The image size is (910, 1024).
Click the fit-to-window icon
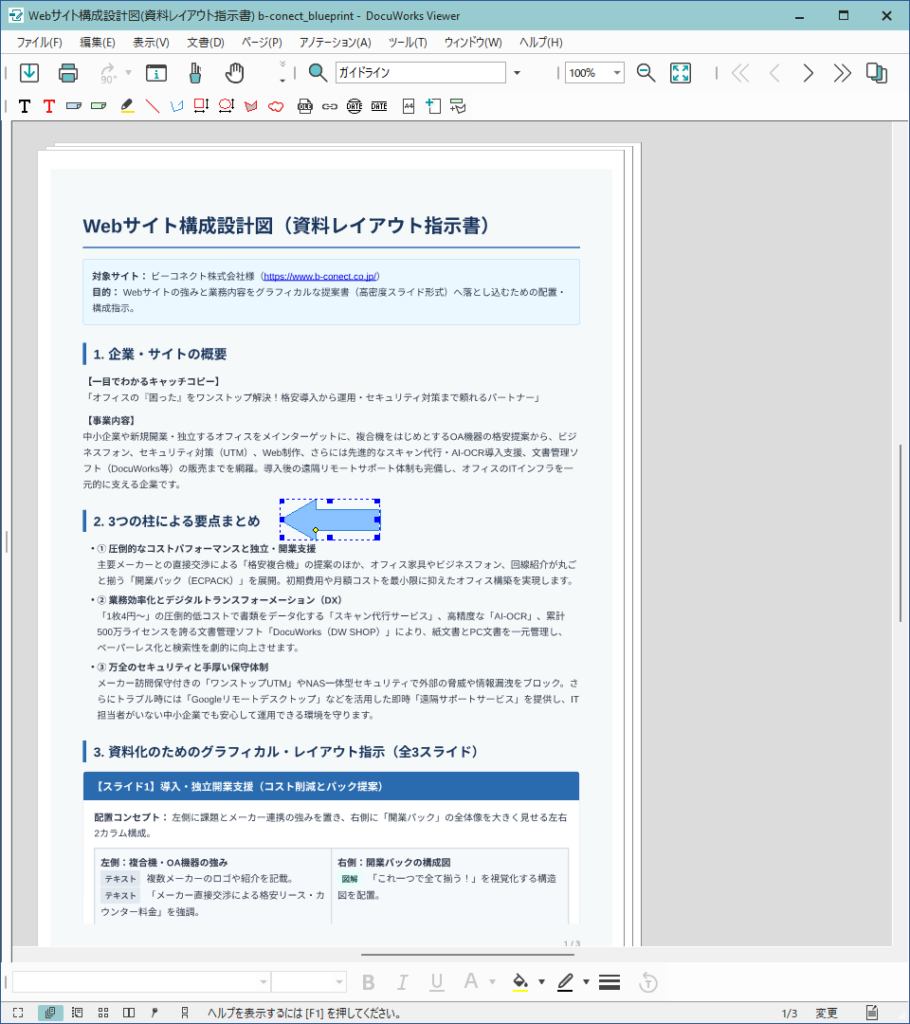pyautogui.click(x=681, y=72)
